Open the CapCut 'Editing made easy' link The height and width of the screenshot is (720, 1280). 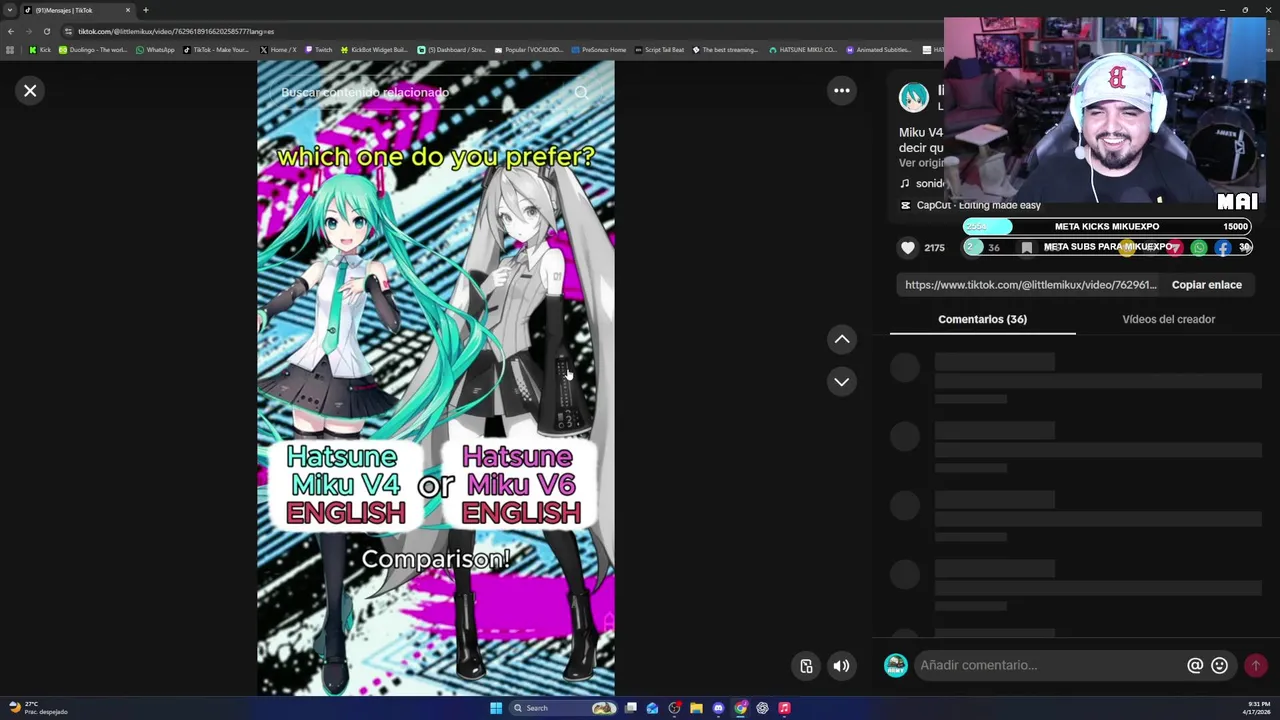click(x=970, y=205)
